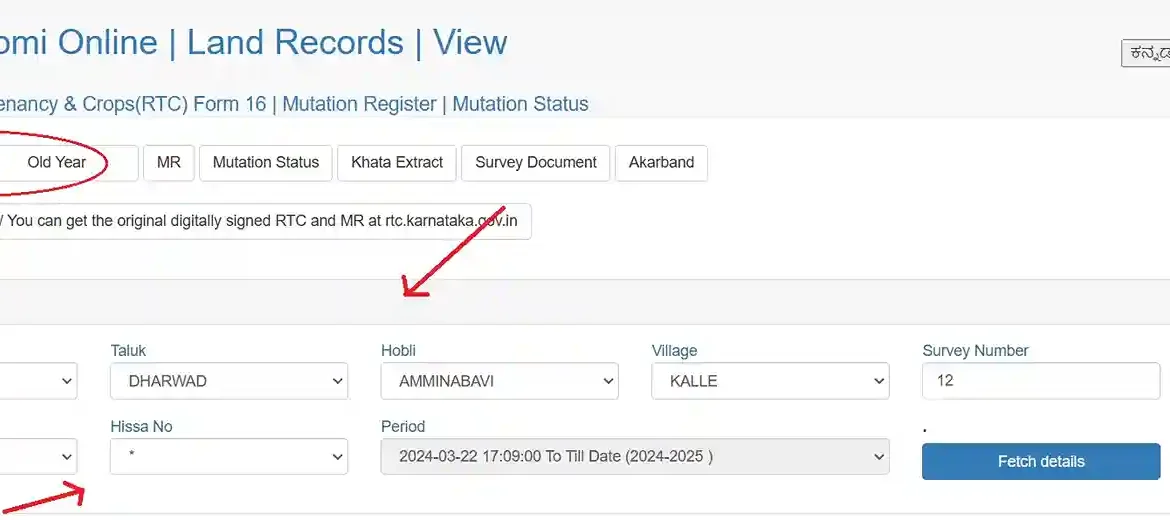1170x520 pixels.
Task: Open the Hissa No dropdown
Action: tap(229, 457)
